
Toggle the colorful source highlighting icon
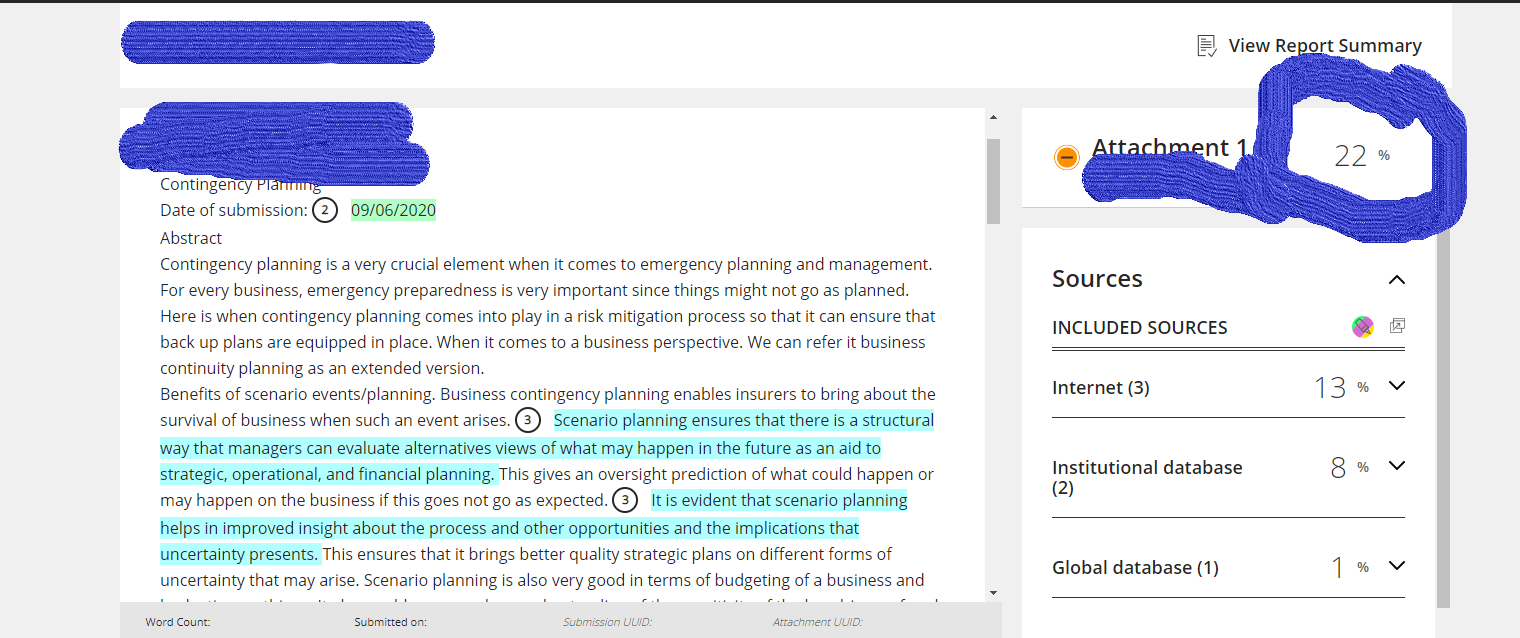click(x=1363, y=326)
